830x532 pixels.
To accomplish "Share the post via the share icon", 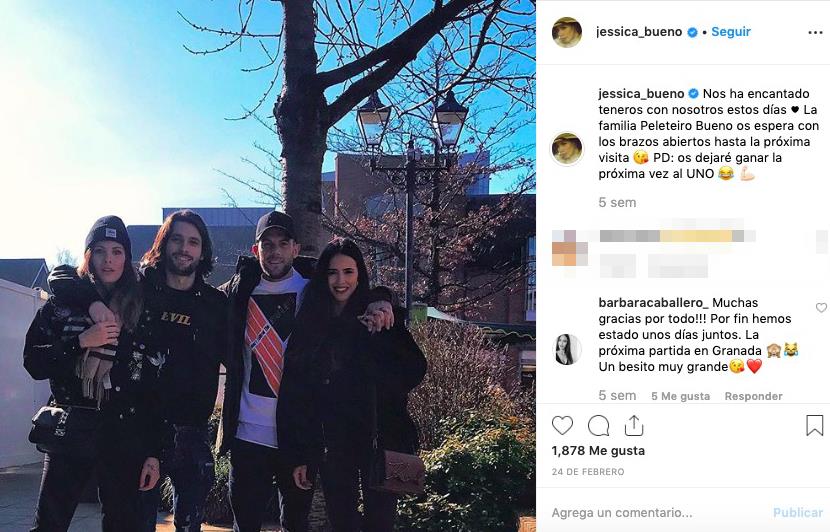I will pyautogui.click(x=634, y=425).
